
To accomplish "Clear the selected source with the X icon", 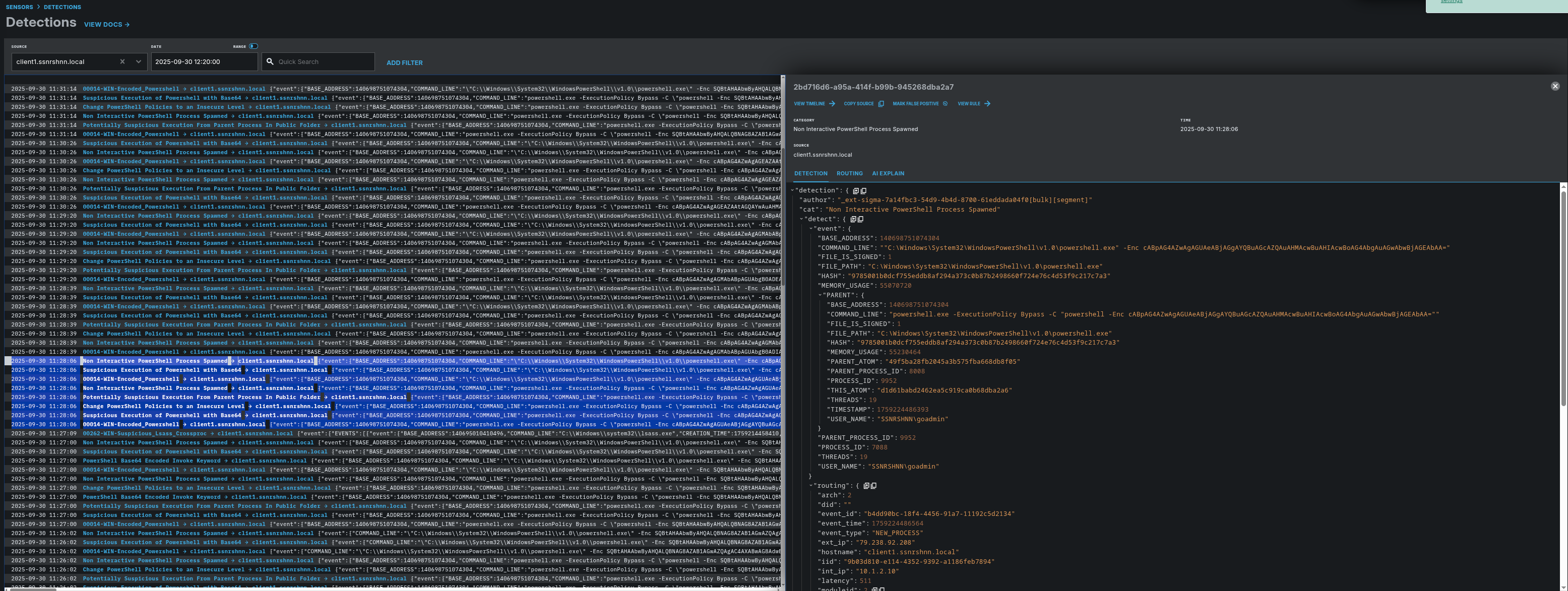I will (x=122, y=62).
